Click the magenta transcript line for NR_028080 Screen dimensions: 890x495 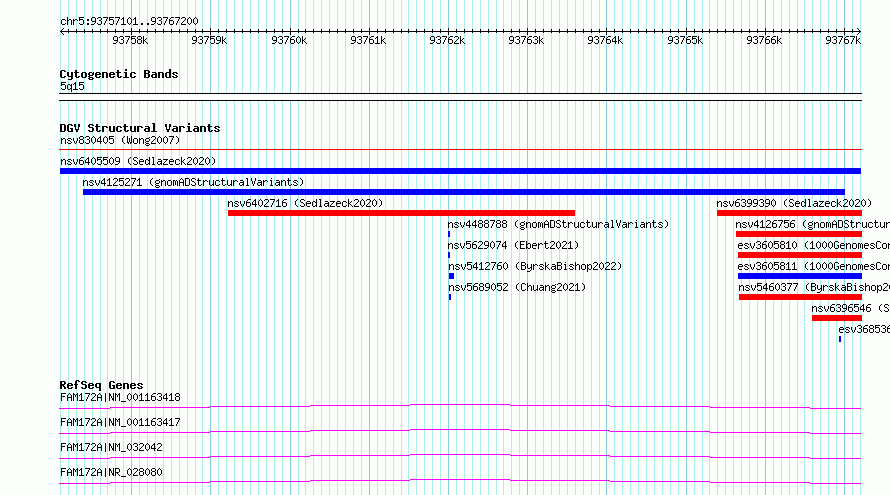(x=460, y=481)
